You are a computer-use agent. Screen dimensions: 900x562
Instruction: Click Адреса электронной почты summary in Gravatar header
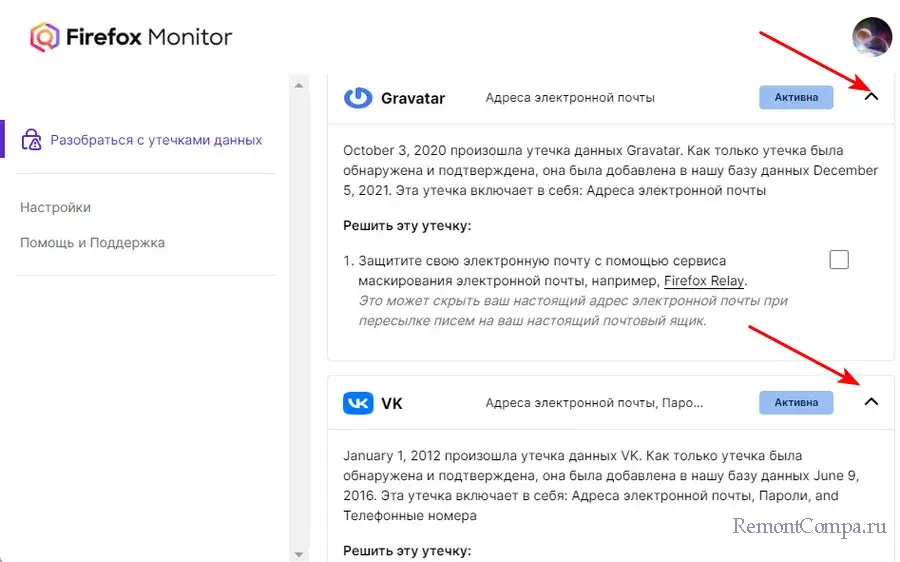pos(570,98)
